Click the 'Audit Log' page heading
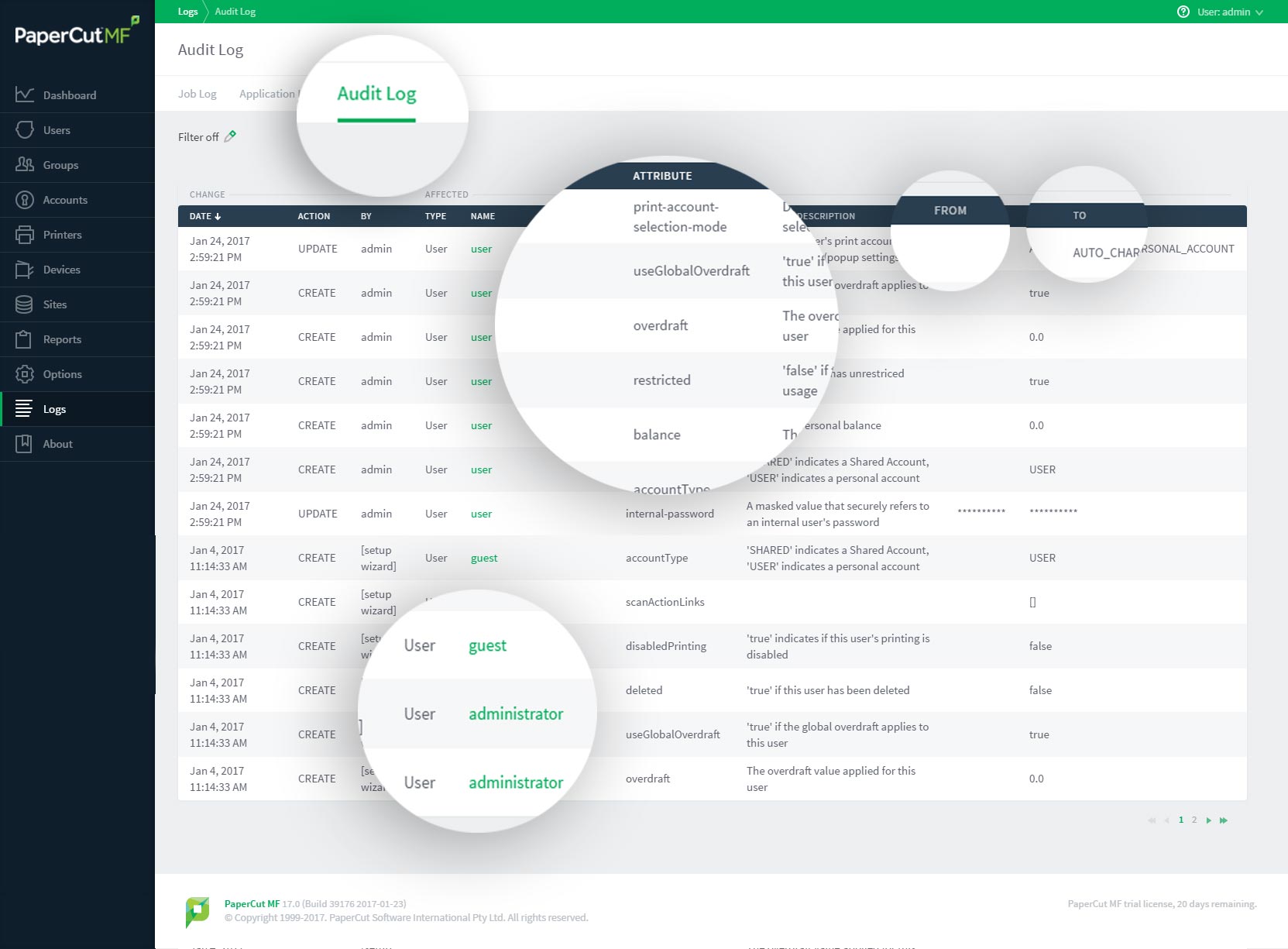 tap(211, 50)
